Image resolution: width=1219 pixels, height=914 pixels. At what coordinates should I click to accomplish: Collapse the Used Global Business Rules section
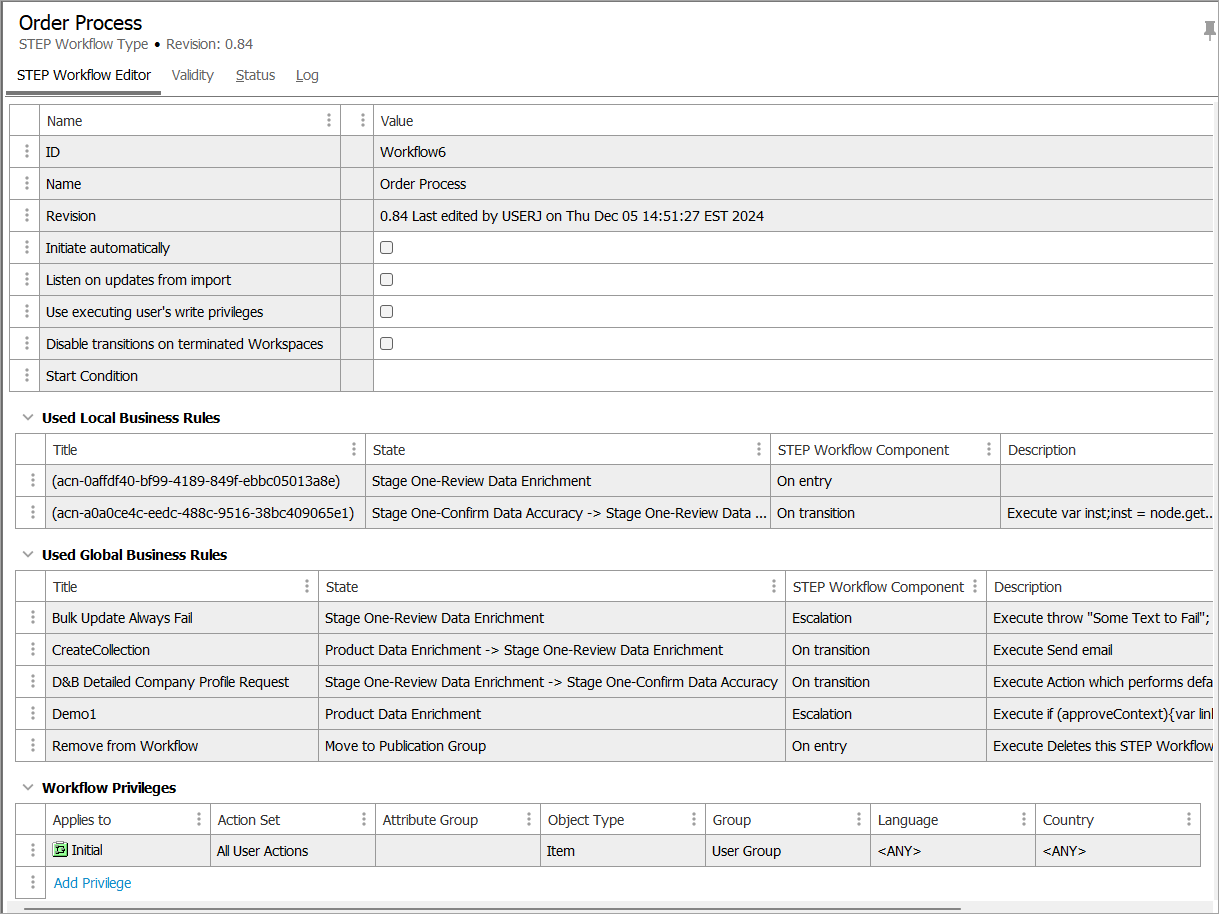pyautogui.click(x=28, y=555)
